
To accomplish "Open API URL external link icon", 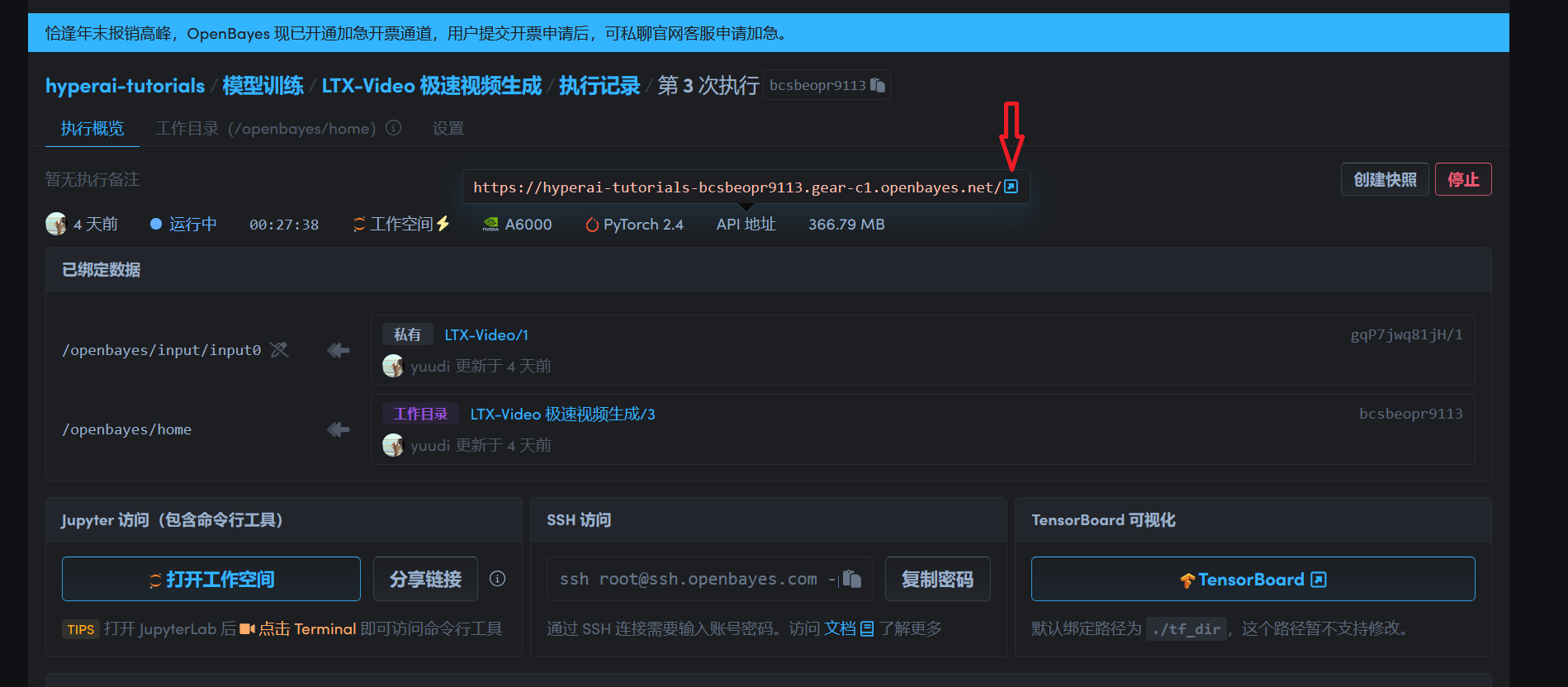I will 1011,187.
